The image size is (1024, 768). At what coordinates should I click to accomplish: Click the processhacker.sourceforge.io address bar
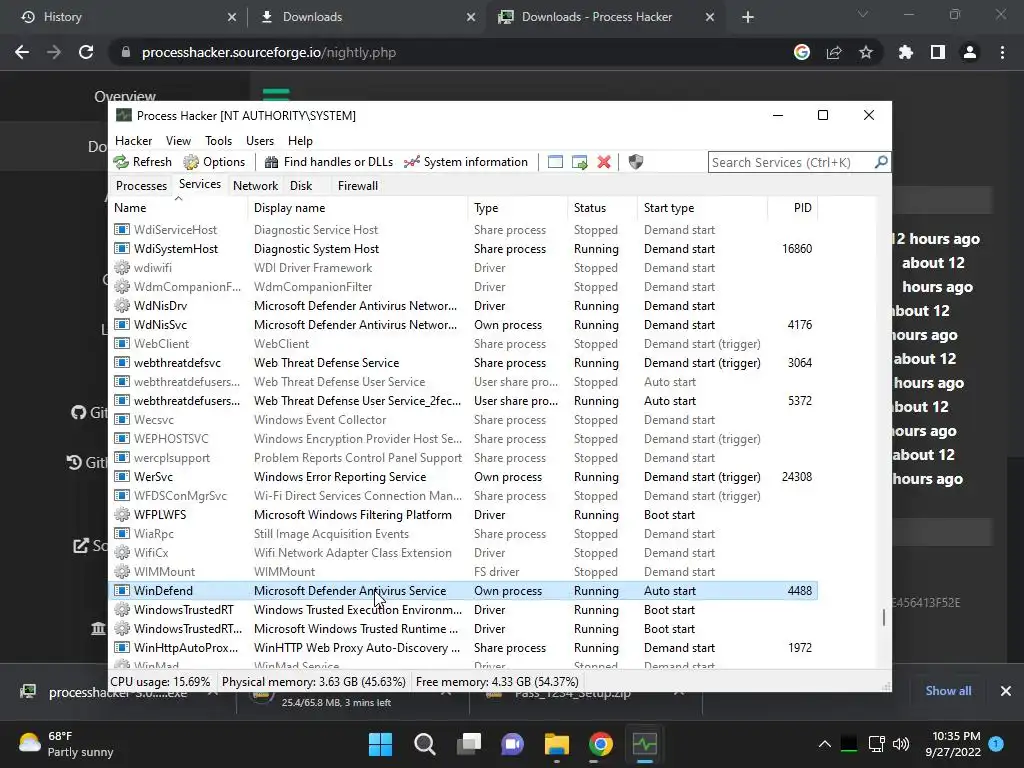tap(268, 52)
